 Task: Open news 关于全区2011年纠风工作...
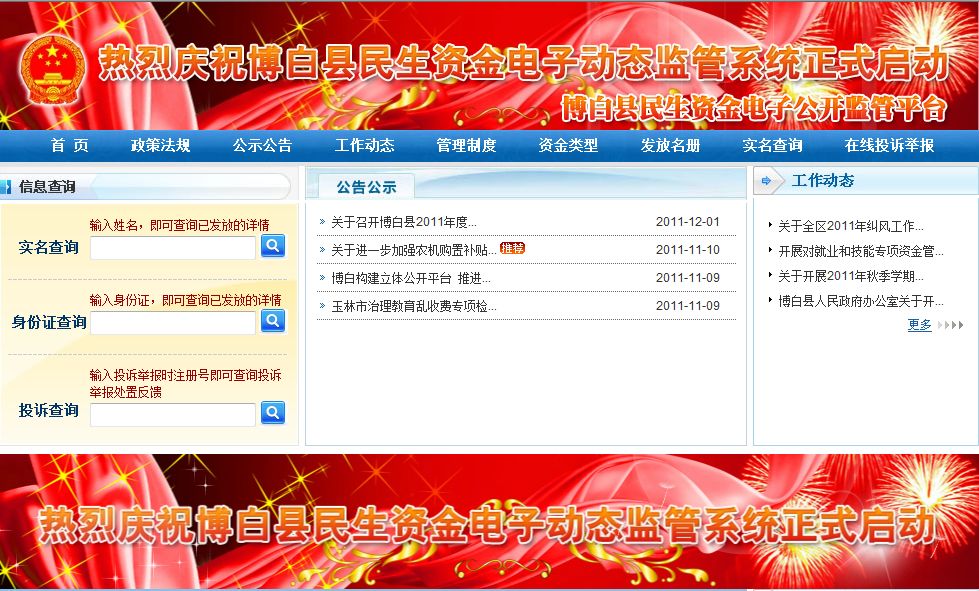pyautogui.click(x=851, y=226)
